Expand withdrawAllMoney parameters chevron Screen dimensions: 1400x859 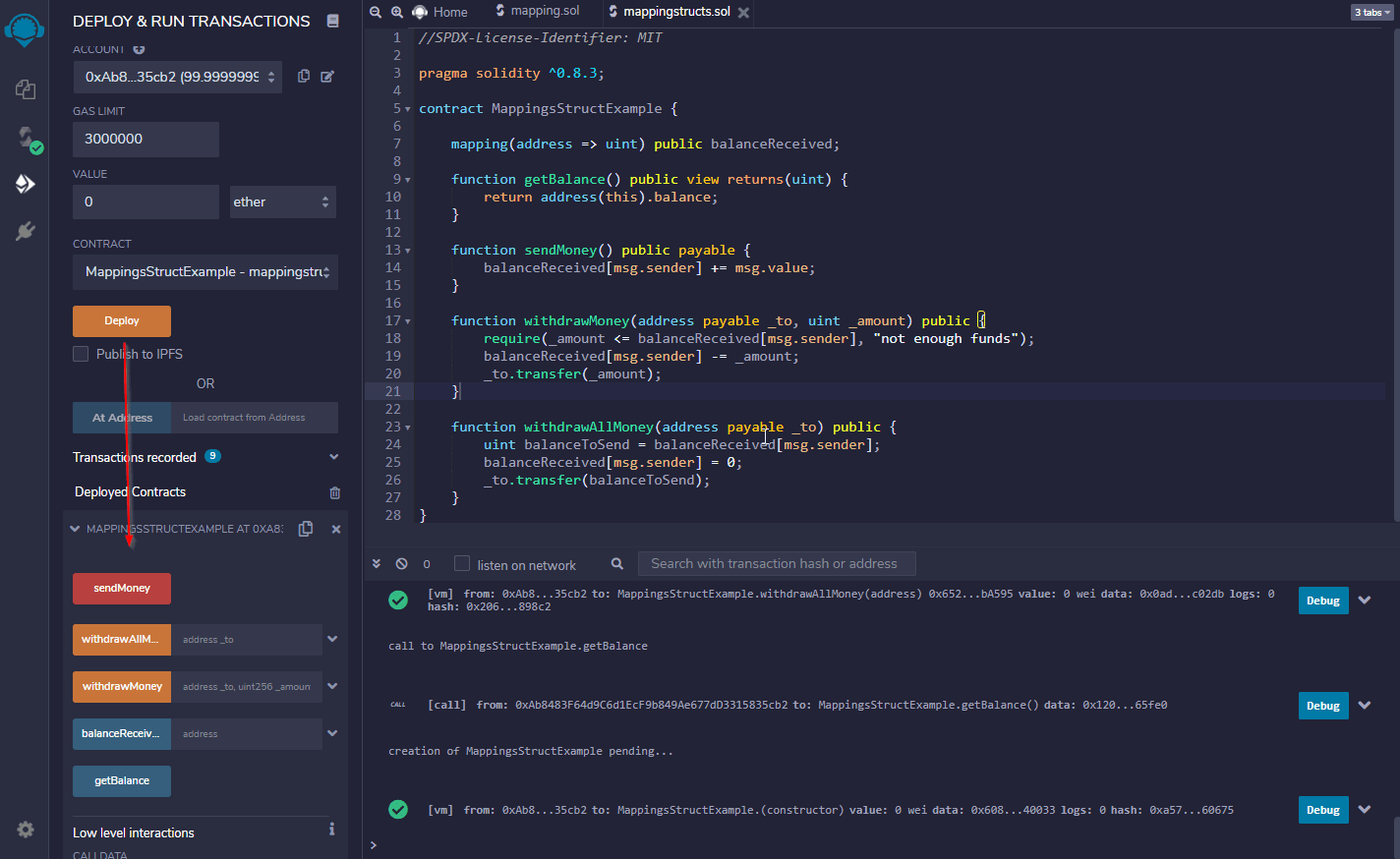point(332,639)
